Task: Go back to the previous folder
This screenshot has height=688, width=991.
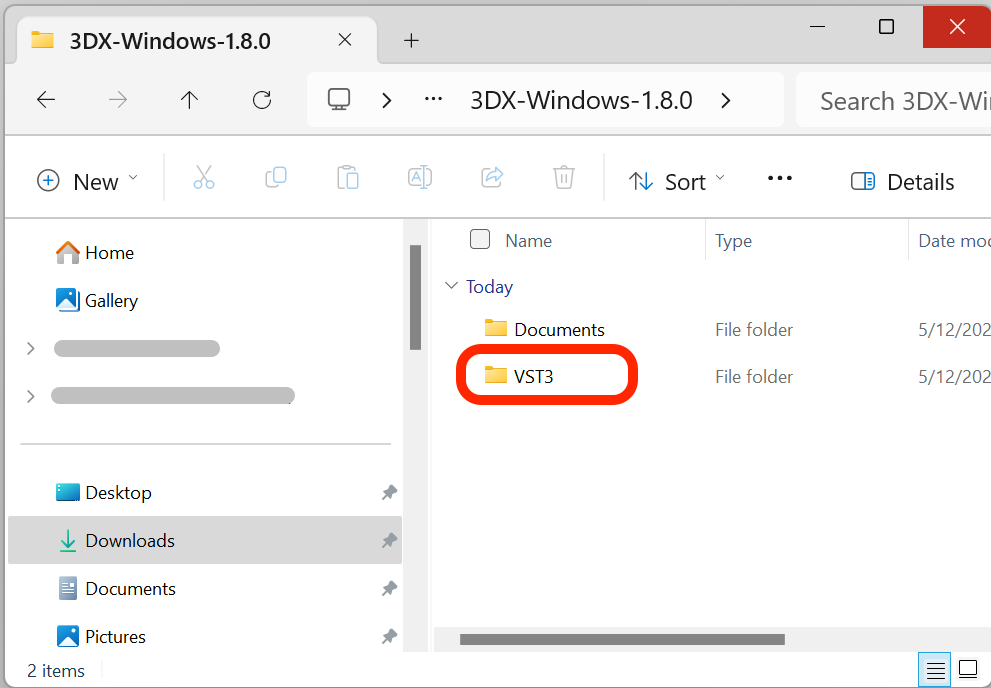Action: pos(46,100)
